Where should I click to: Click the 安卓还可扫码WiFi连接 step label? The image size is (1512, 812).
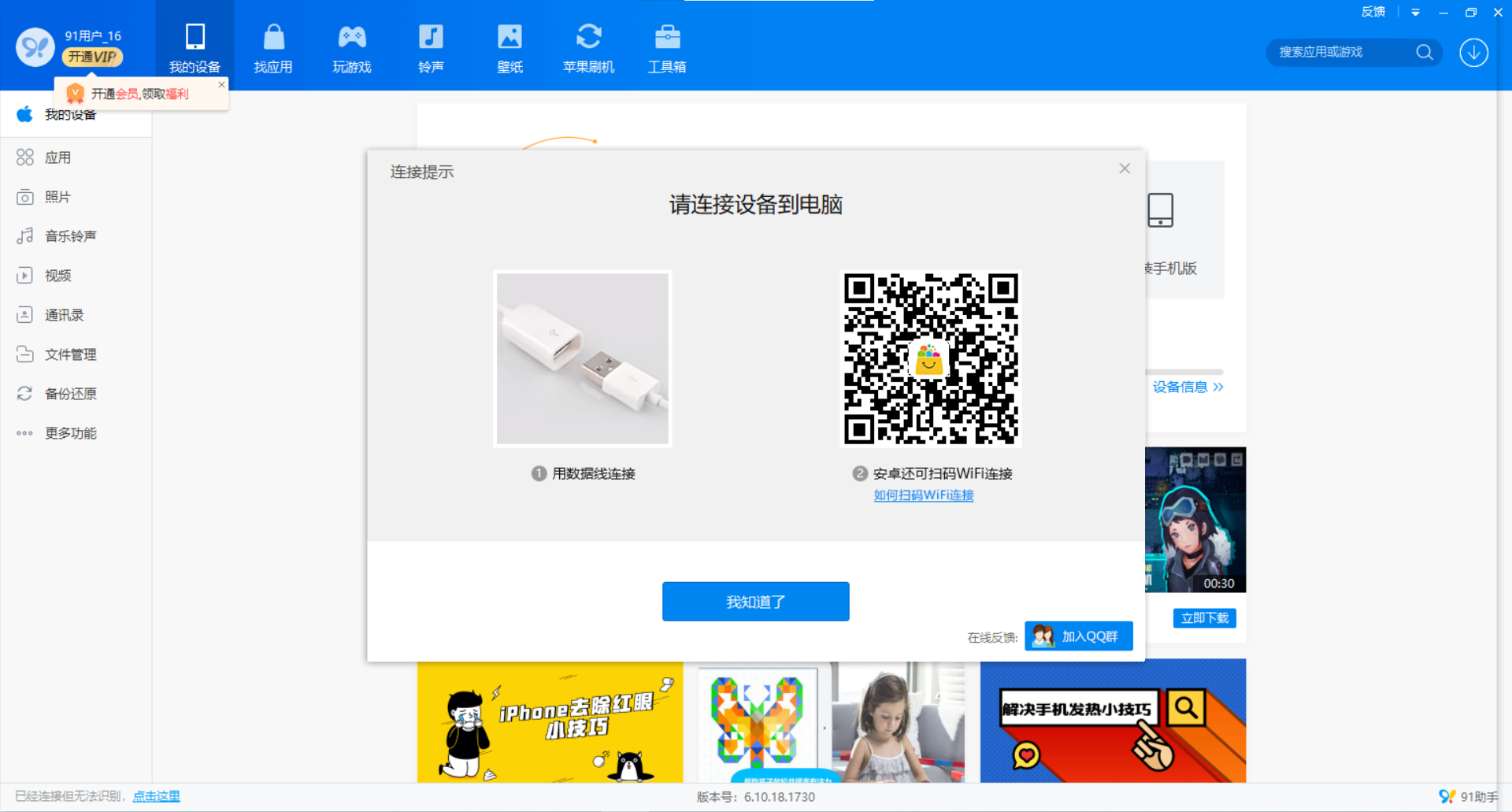pyautogui.click(x=943, y=473)
